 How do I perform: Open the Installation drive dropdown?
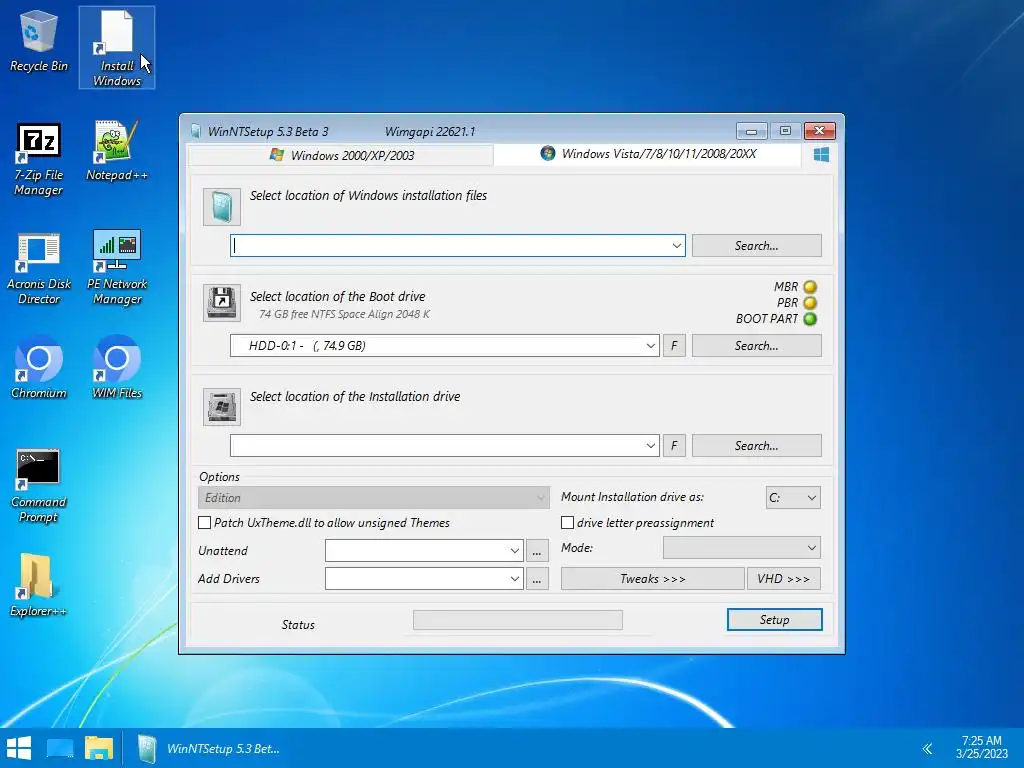pyautogui.click(x=650, y=445)
